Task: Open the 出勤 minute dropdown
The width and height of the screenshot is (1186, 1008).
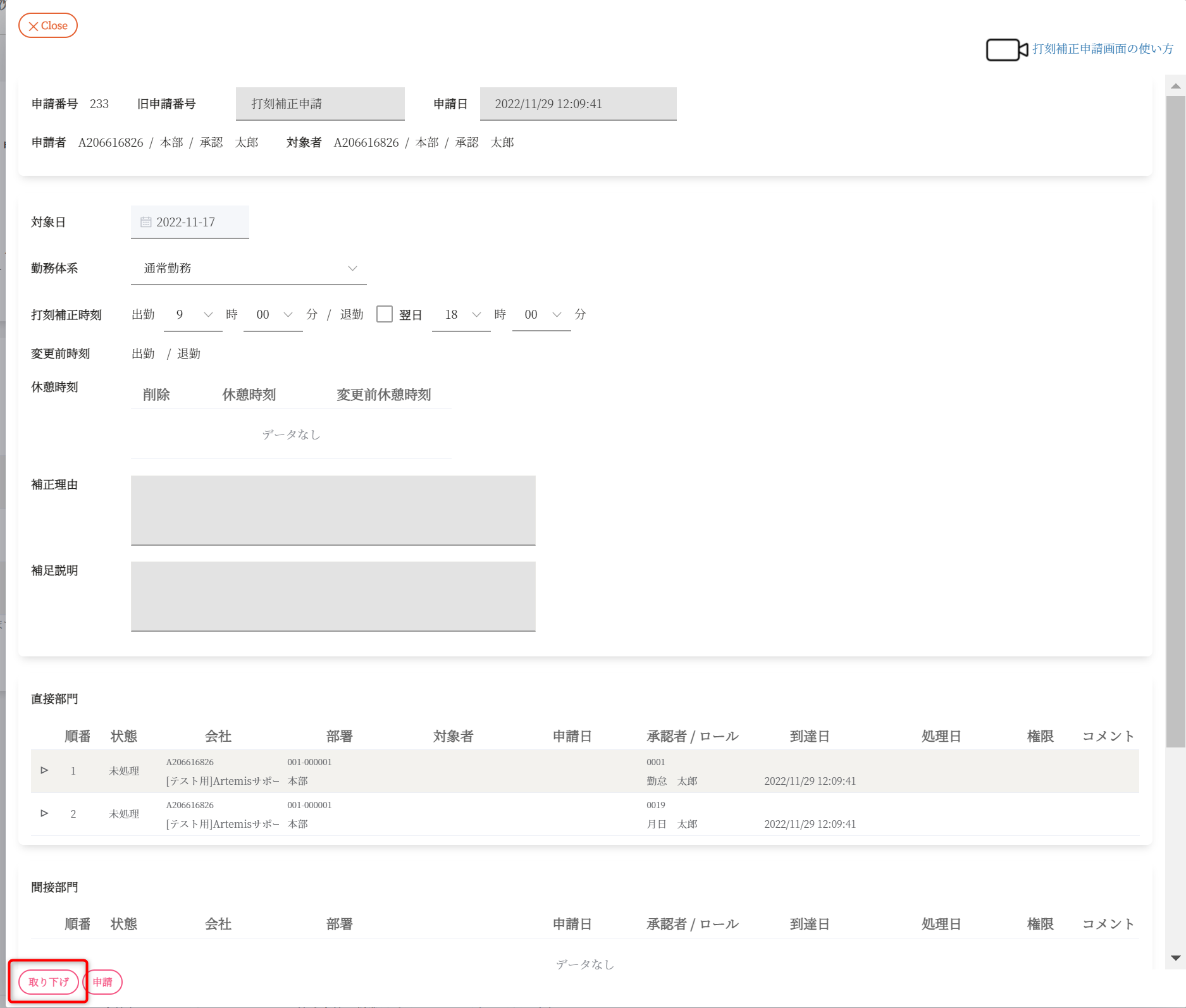Action: point(273,314)
